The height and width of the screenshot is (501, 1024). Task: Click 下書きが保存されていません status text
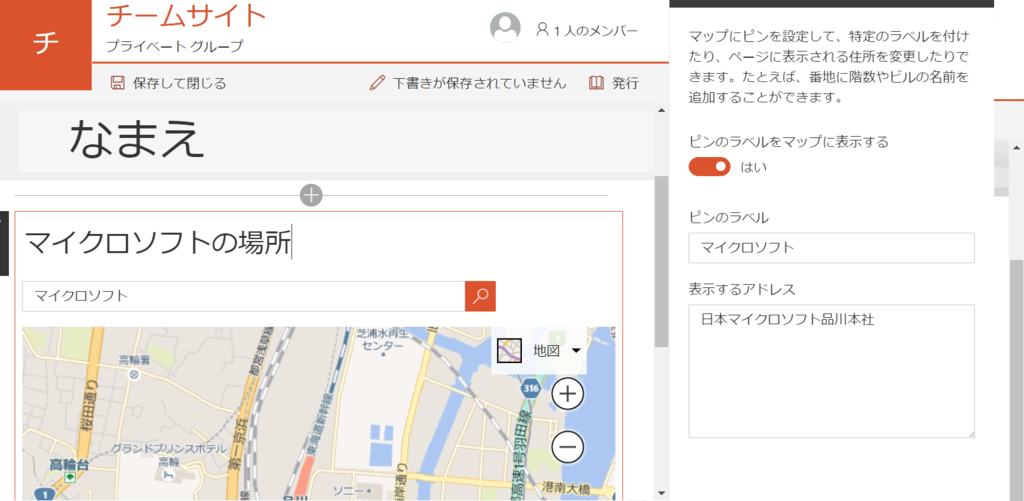click(x=480, y=84)
